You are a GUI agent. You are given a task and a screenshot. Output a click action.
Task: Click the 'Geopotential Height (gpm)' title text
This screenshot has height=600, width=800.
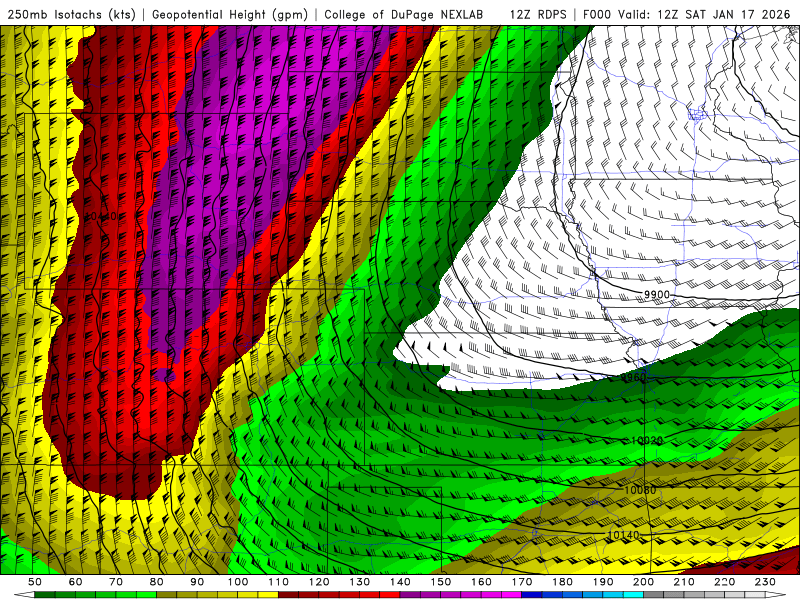(x=230, y=14)
